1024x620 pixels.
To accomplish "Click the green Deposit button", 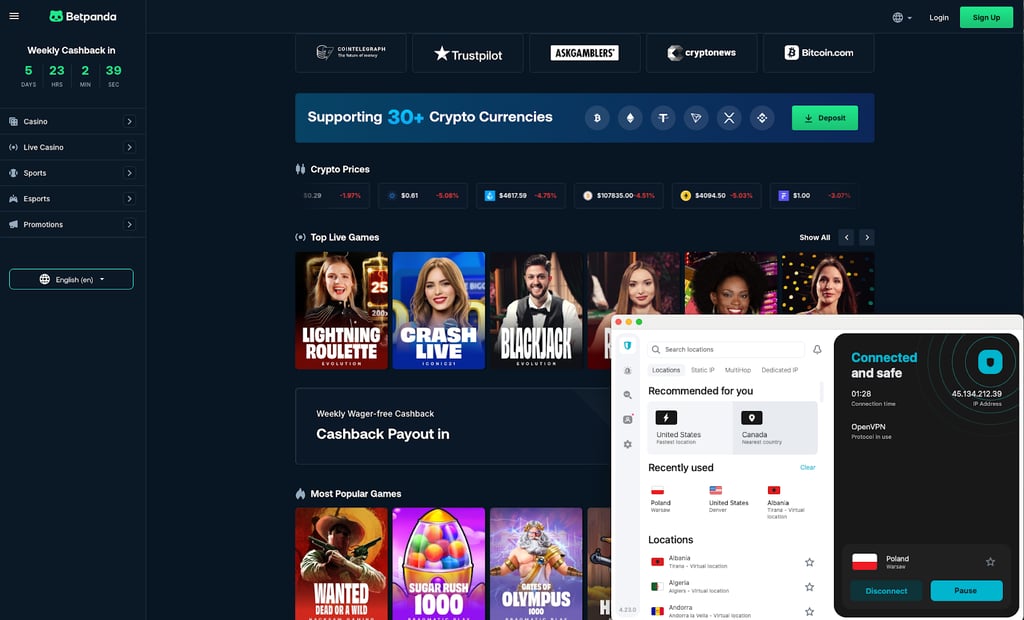I will [825, 118].
